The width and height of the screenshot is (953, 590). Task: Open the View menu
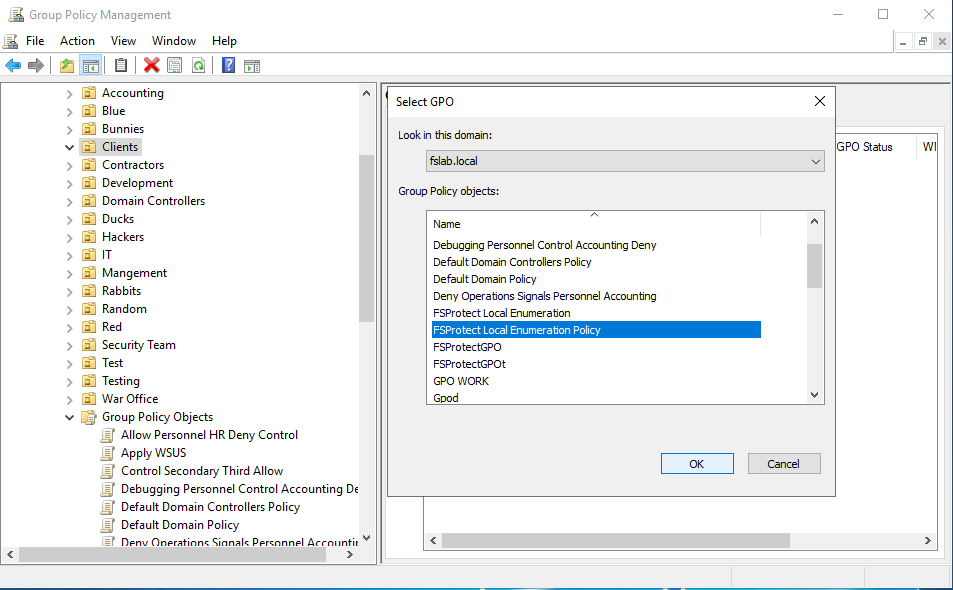(x=123, y=41)
